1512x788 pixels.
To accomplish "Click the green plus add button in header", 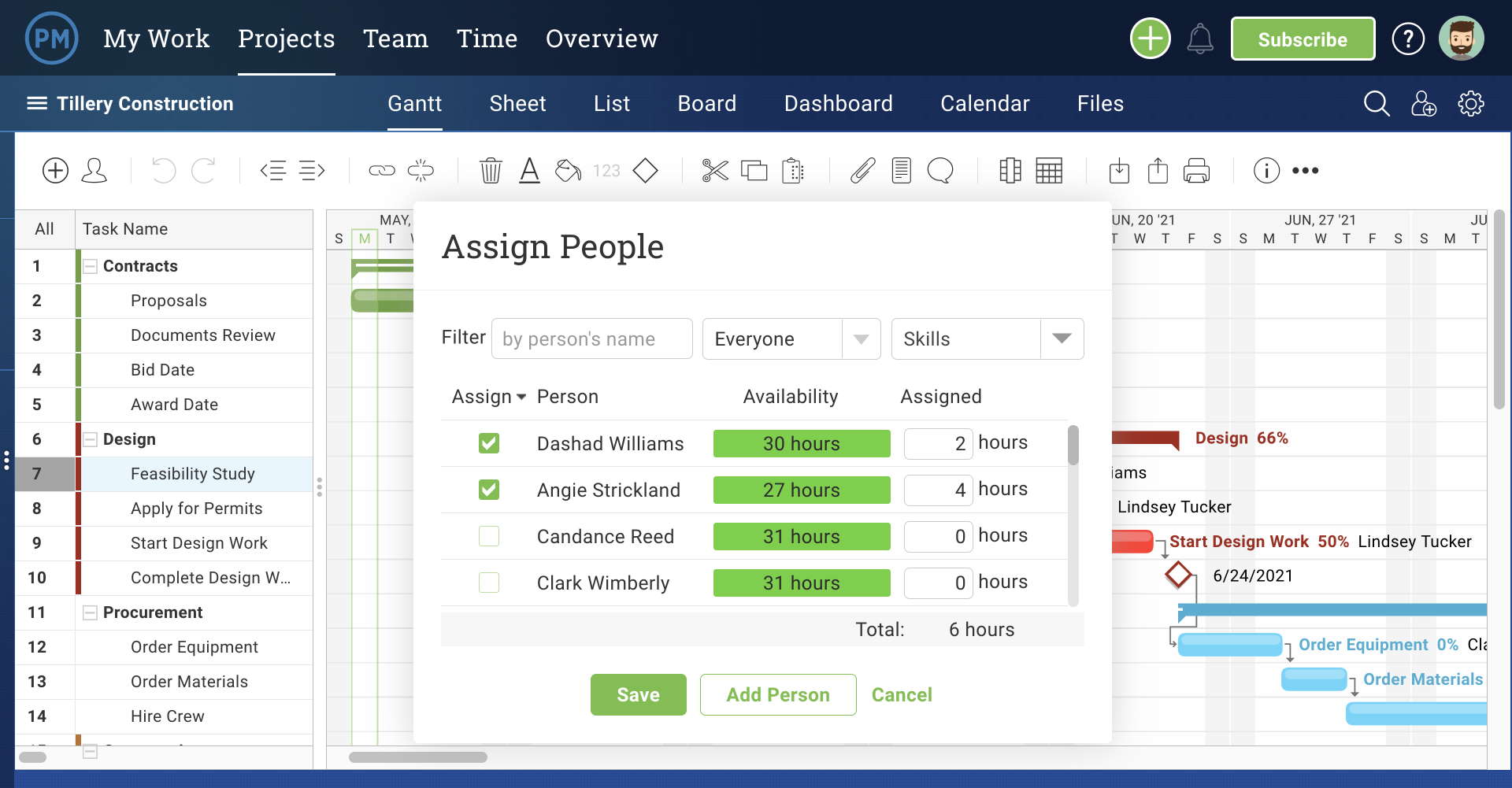I will click(x=1151, y=38).
